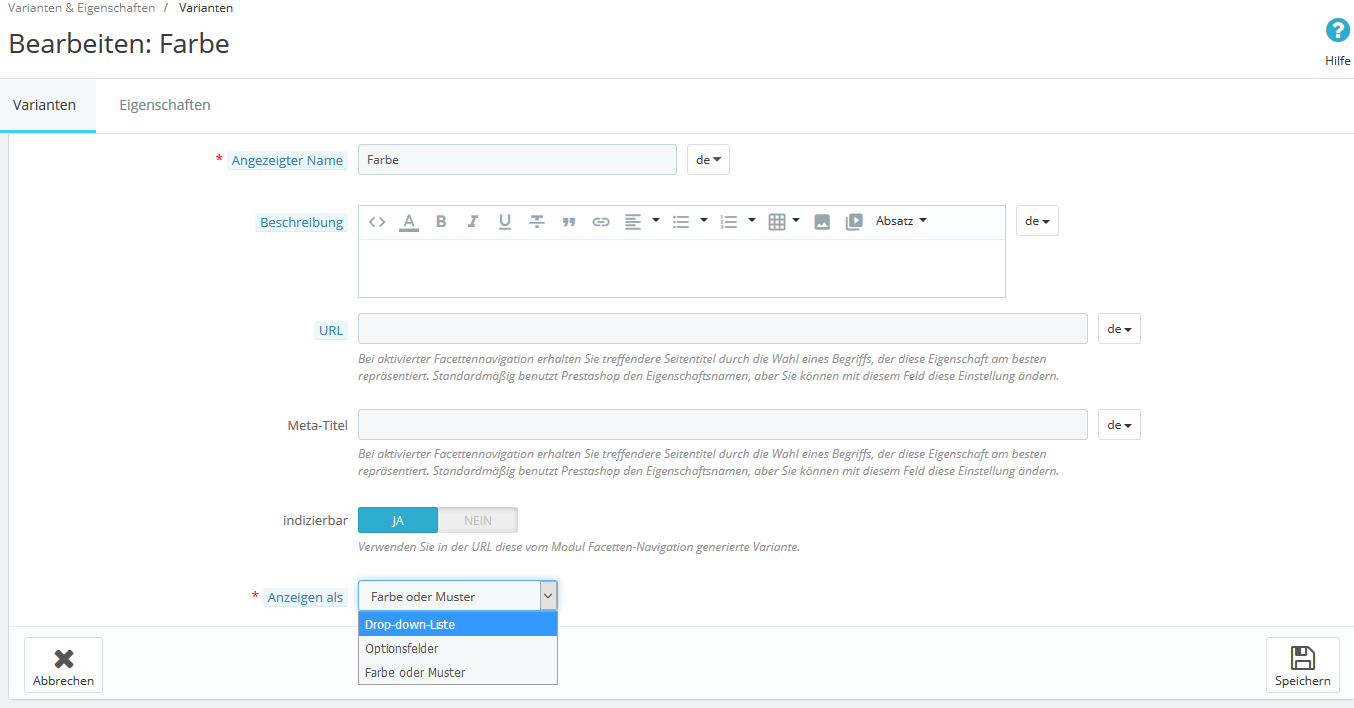This screenshot has height=708, width=1354.
Task: Open language selector next to Meta-Titel
Action: (x=1119, y=425)
